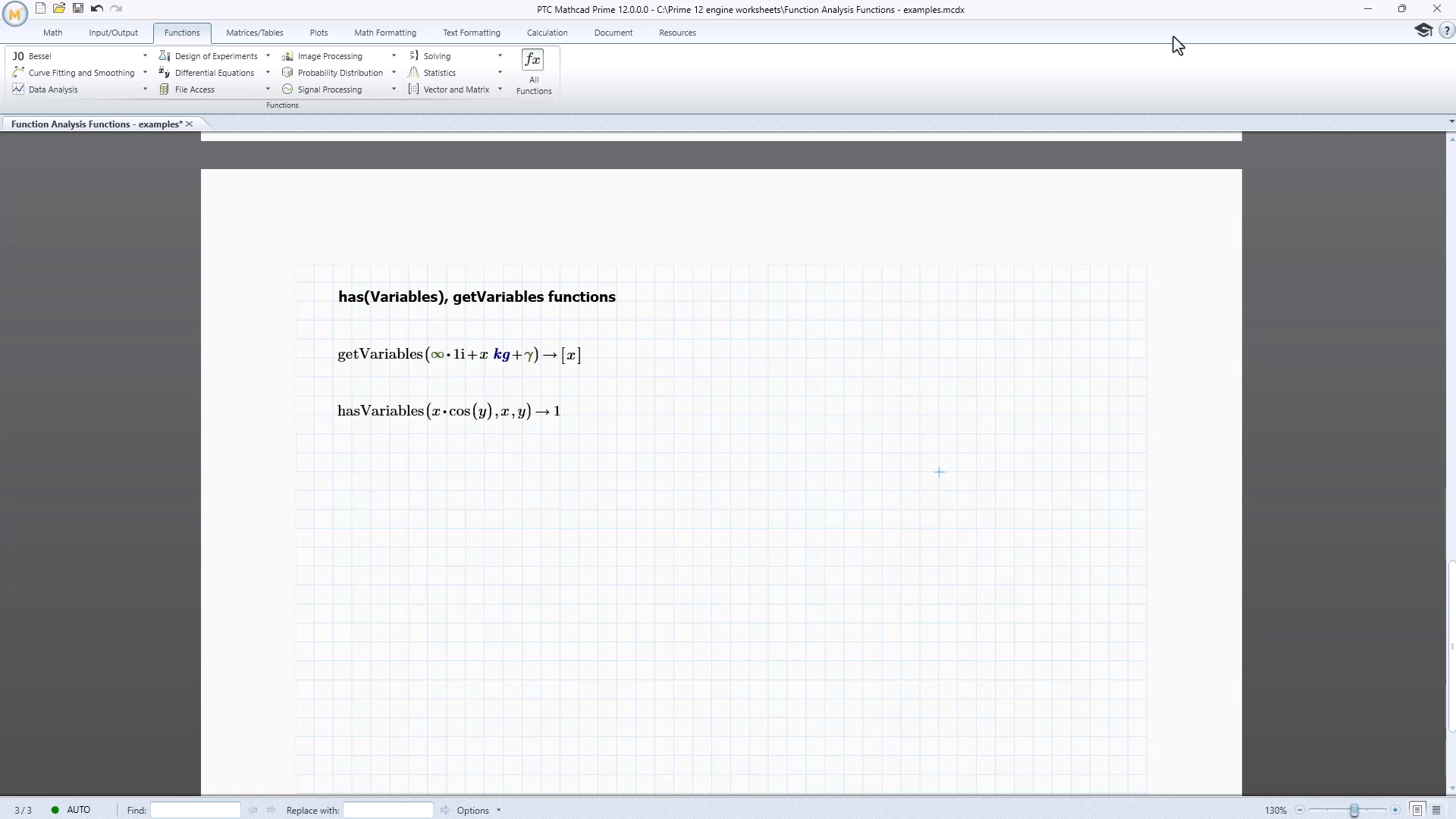Open the Matrices/Tables ribbon tab

255,33
